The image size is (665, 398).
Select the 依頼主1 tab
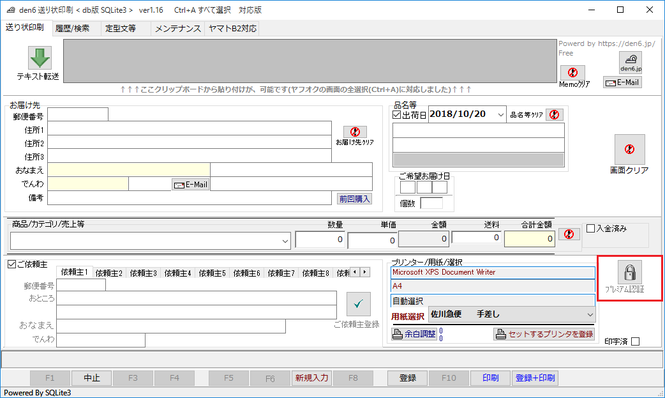(74, 272)
